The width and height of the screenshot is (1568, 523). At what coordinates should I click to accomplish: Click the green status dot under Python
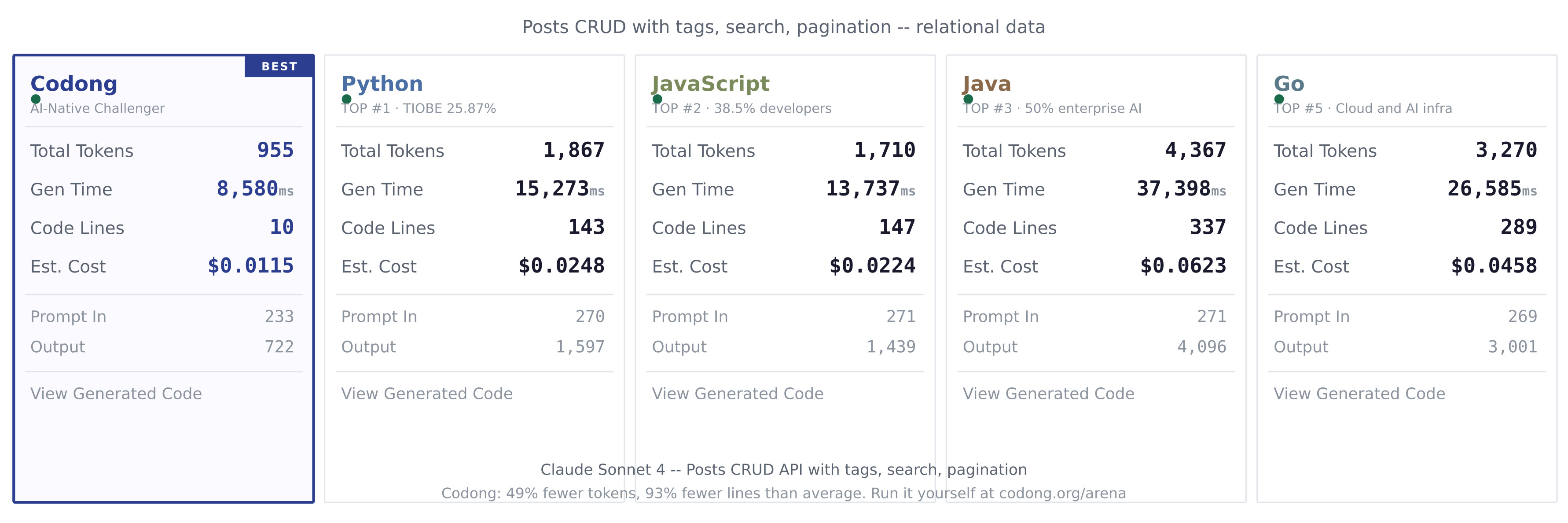pyautogui.click(x=346, y=99)
